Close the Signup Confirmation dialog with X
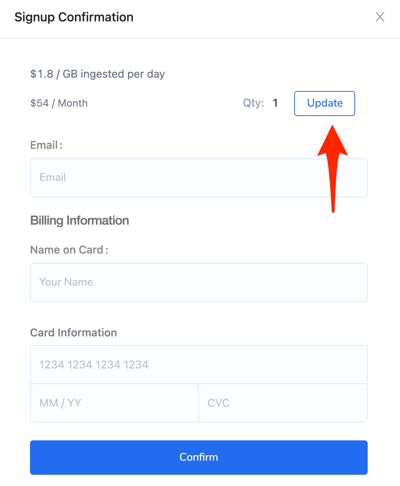The width and height of the screenshot is (400, 486). 380,17
